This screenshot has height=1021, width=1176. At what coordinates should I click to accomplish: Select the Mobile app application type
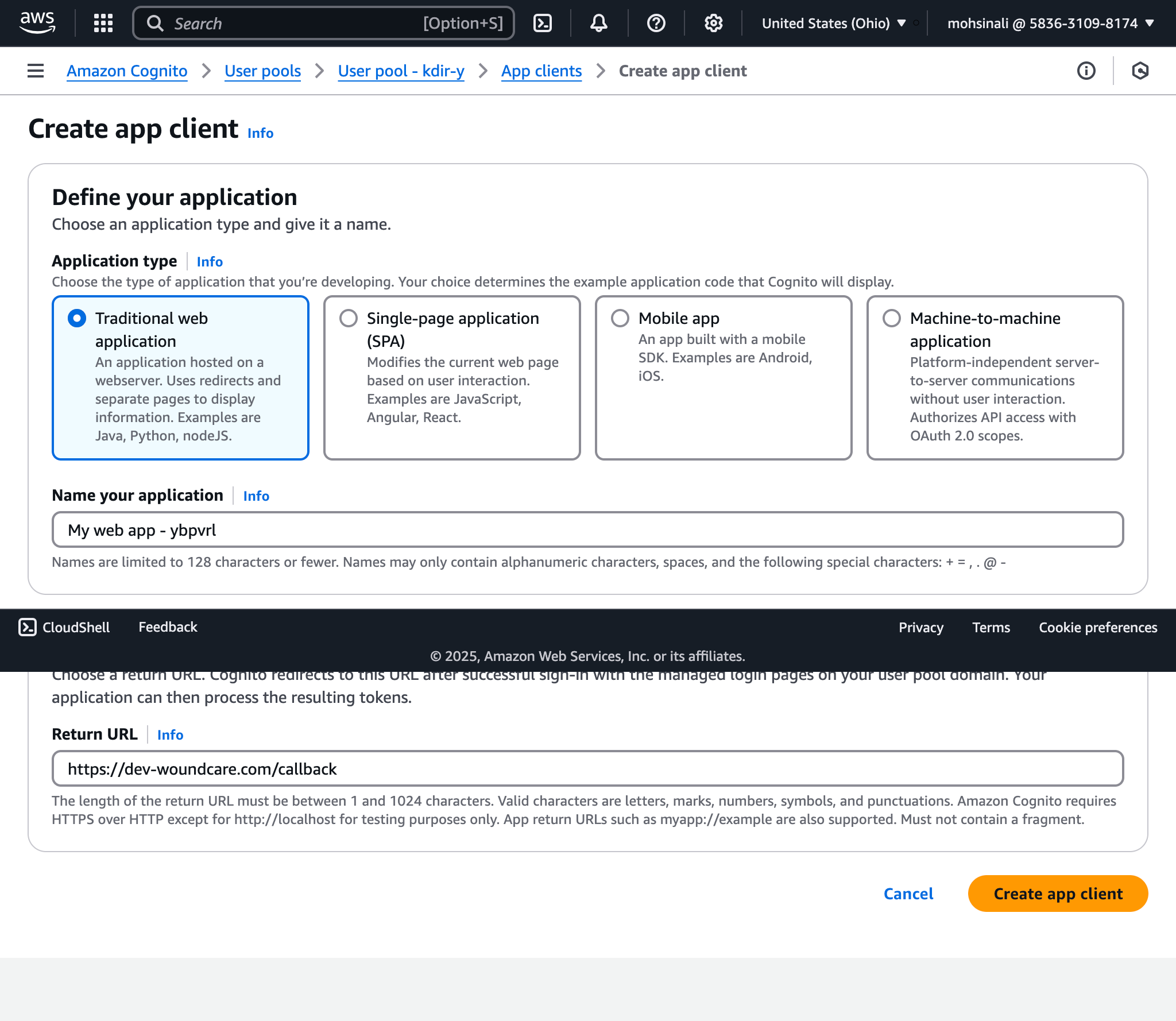tap(620, 318)
